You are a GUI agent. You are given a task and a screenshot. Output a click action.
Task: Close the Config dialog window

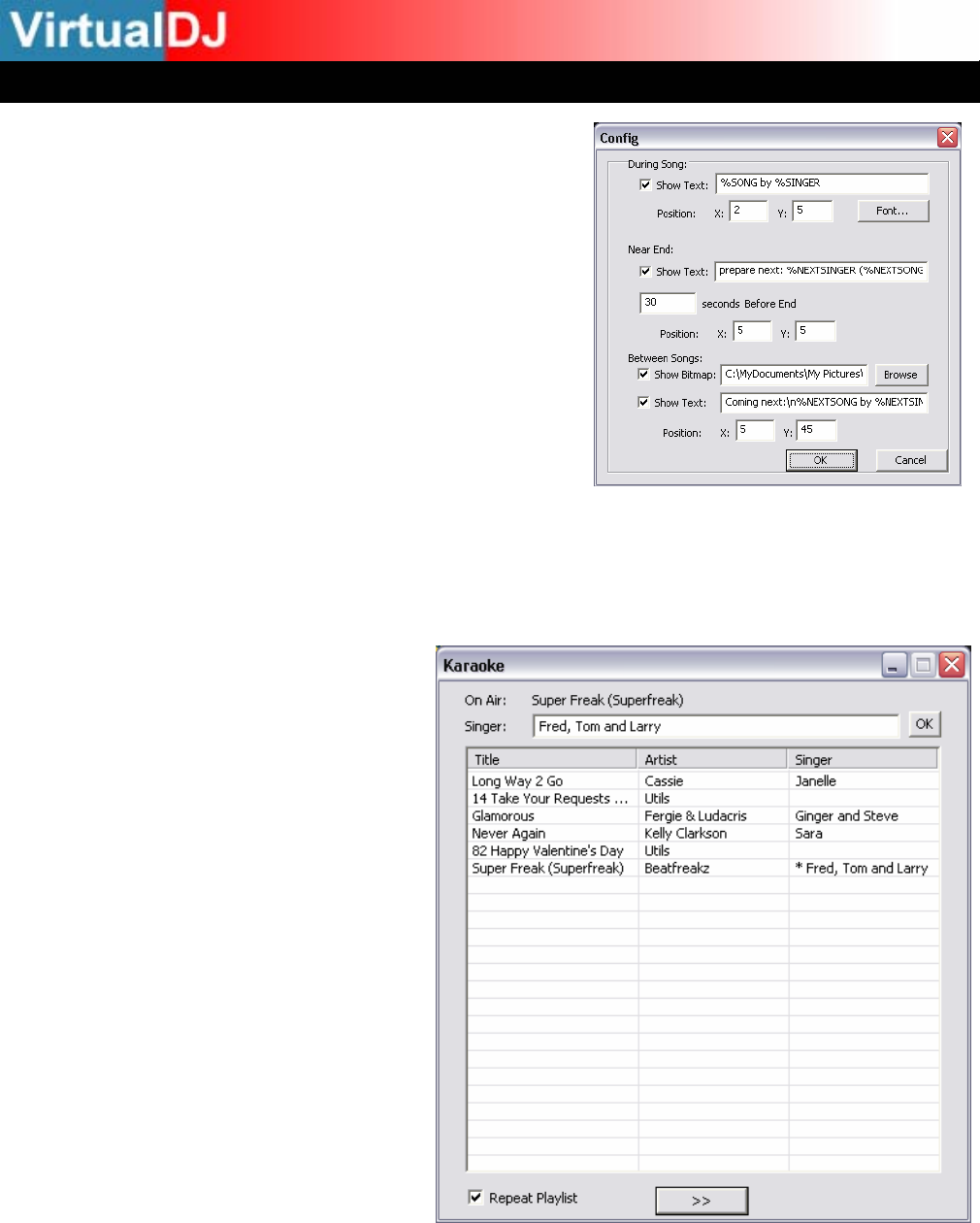(948, 137)
